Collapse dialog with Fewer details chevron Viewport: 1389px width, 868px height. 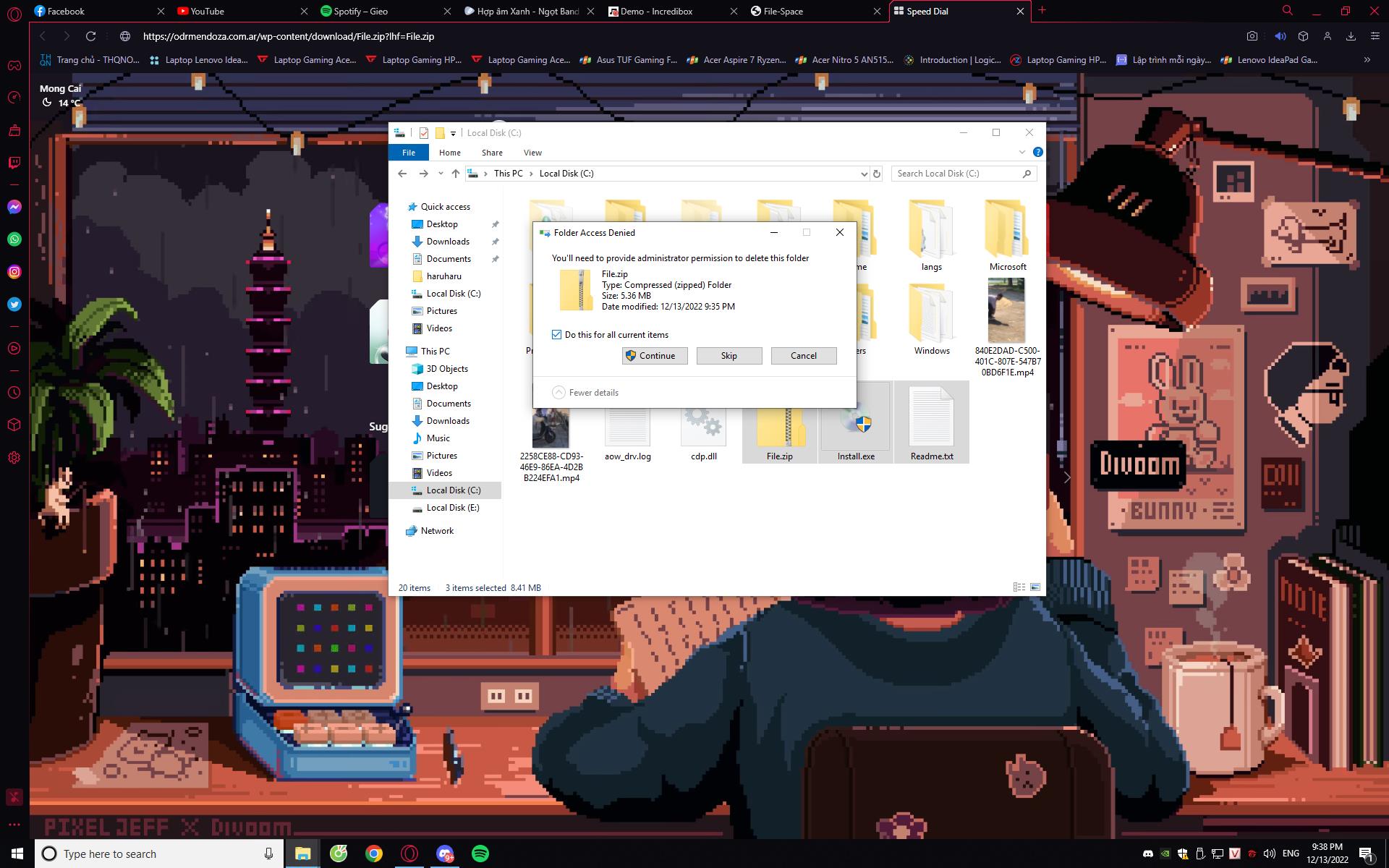click(x=558, y=393)
